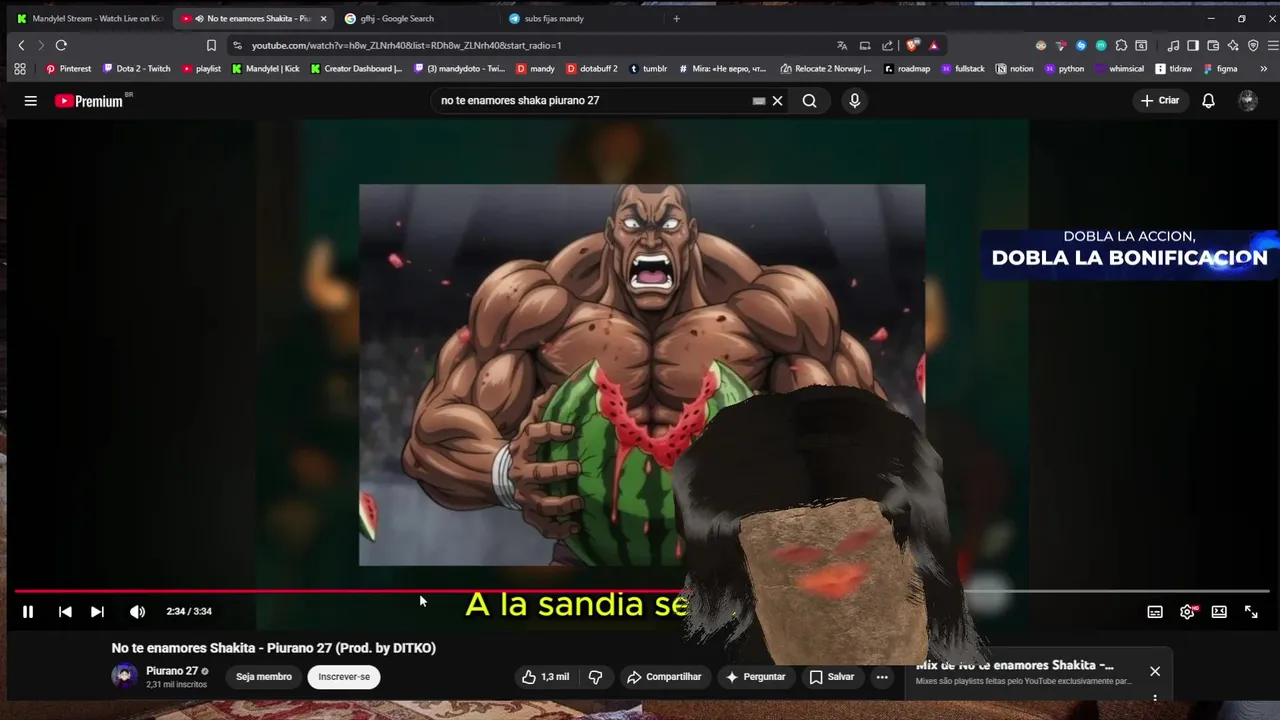Toggle theater mode view
Viewport: 1280px width, 720px height.
pos(1219,612)
